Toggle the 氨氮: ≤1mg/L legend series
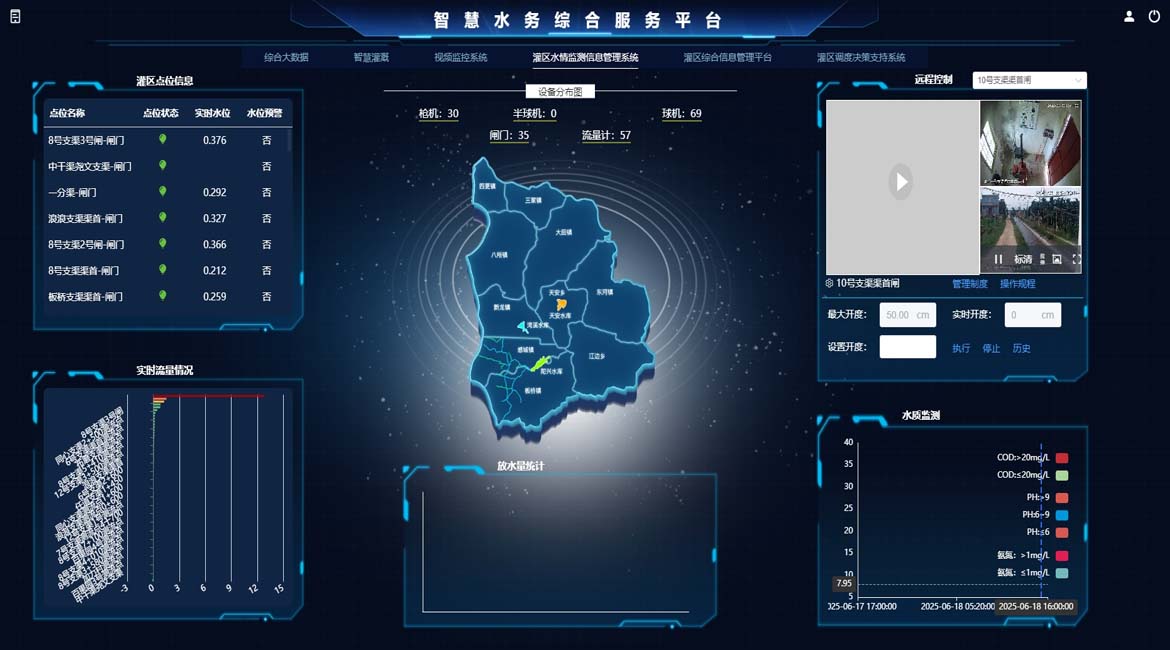 coord(1061,573)
